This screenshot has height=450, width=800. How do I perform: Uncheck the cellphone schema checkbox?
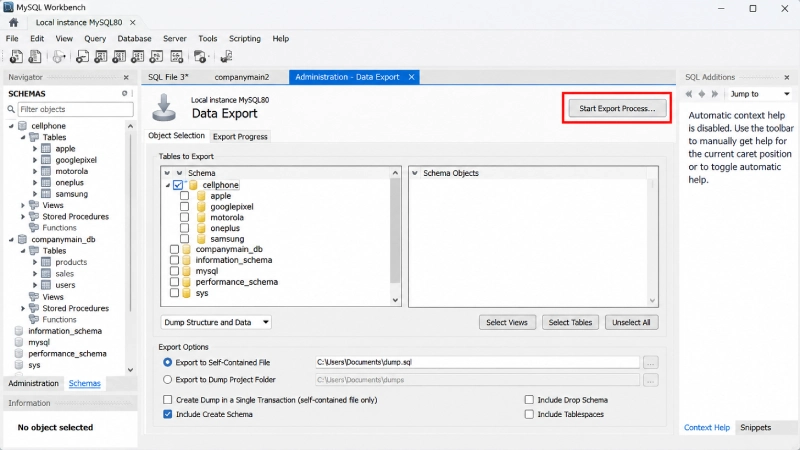(x=178, y=185)
